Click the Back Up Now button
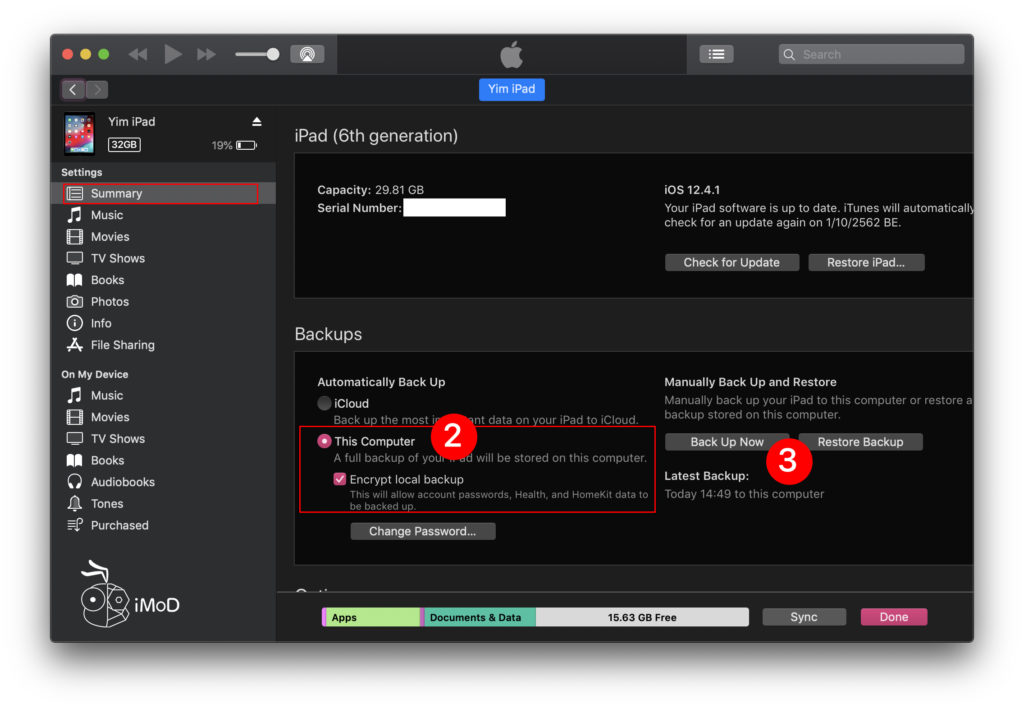This screenshot has width=1024, height=709. coord(727,442)
